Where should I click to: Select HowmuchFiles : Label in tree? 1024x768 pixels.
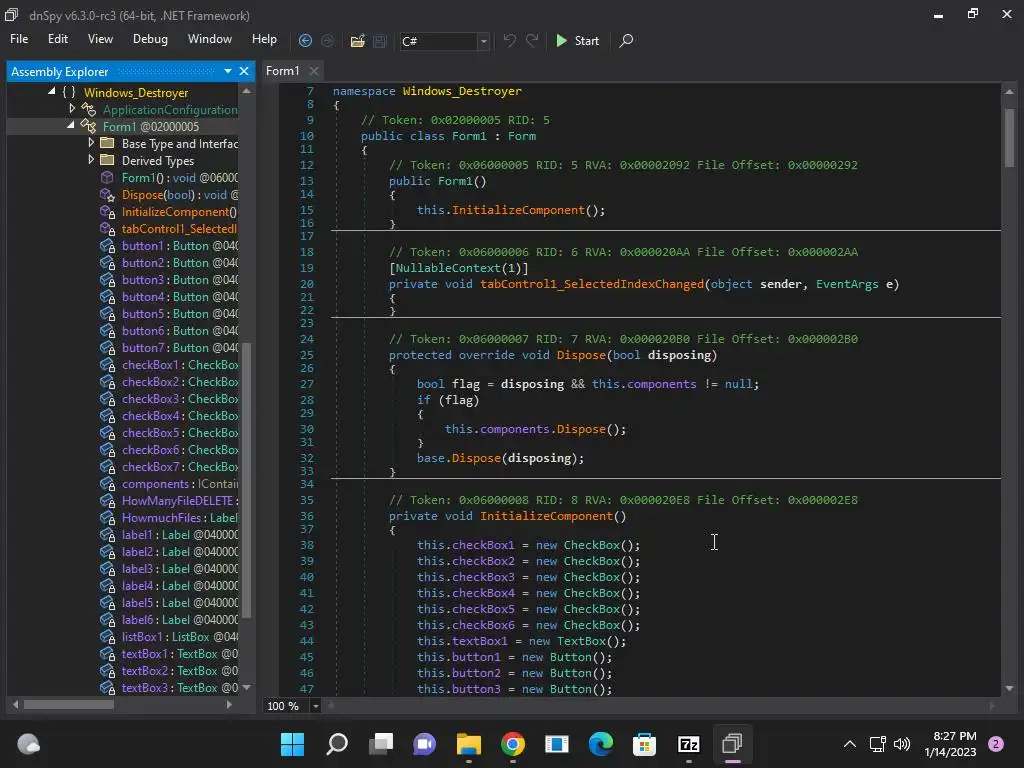pos(180,517)
